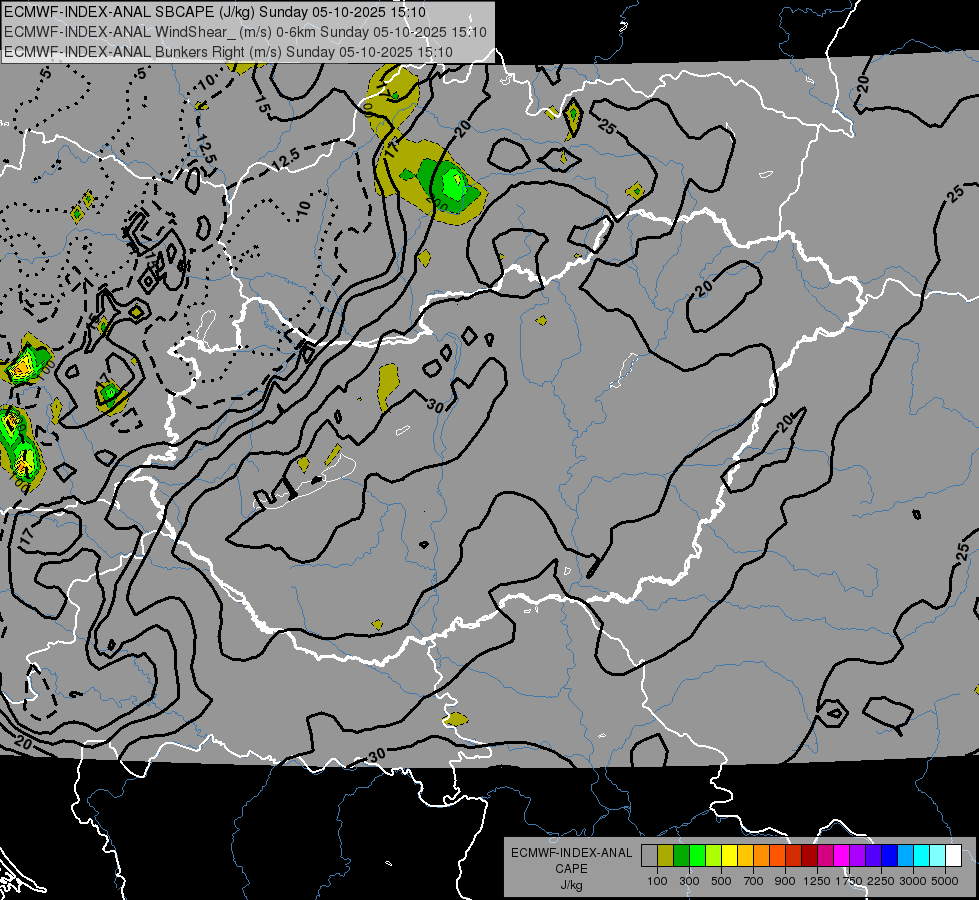Select the sky blue swatch ending at 3000
This screenshot has width=979, height=900.
pos(905,855)
